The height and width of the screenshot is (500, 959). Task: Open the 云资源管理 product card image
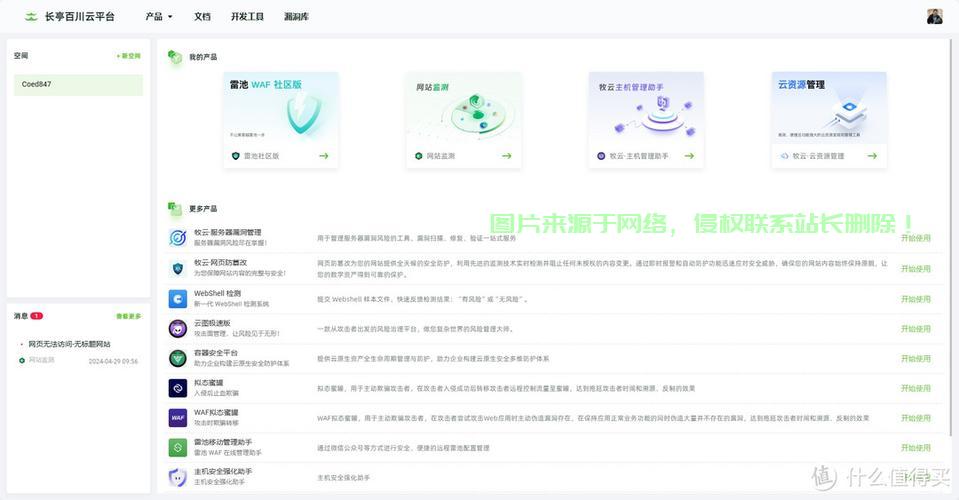(x=829, y=108)
